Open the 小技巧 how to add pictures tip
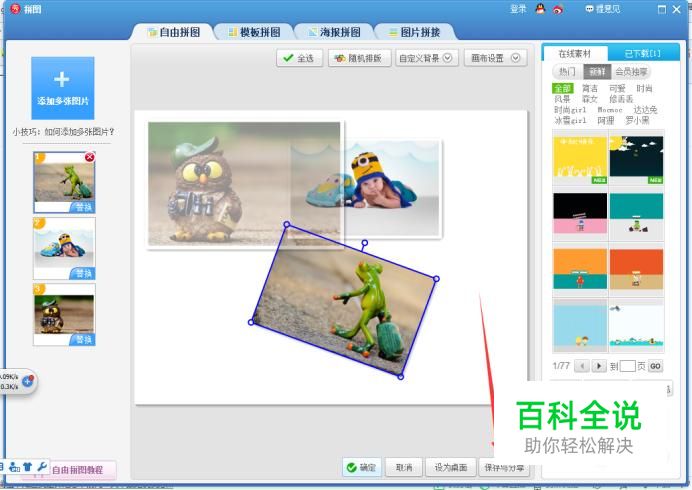The image size is (692, 490). [63, 132]
